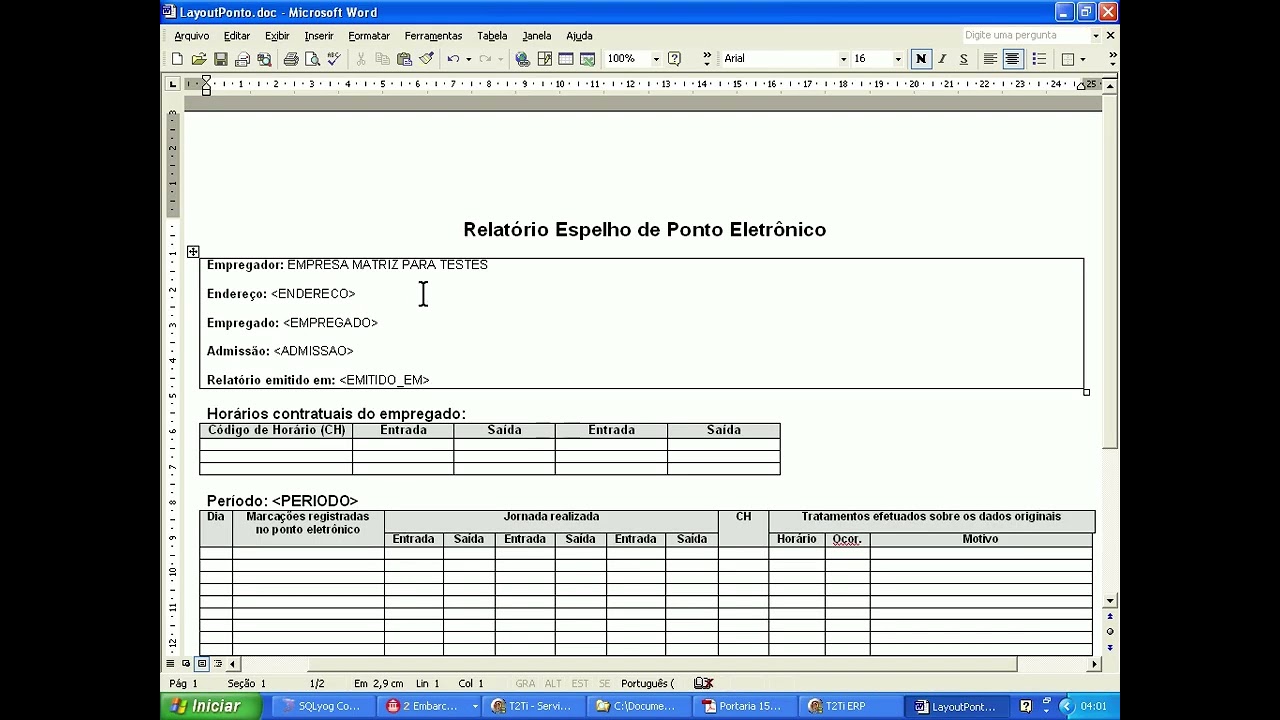Open the zoom percentage dropdown
This screenshot has width=1280, height=720.
coord(656,59)
